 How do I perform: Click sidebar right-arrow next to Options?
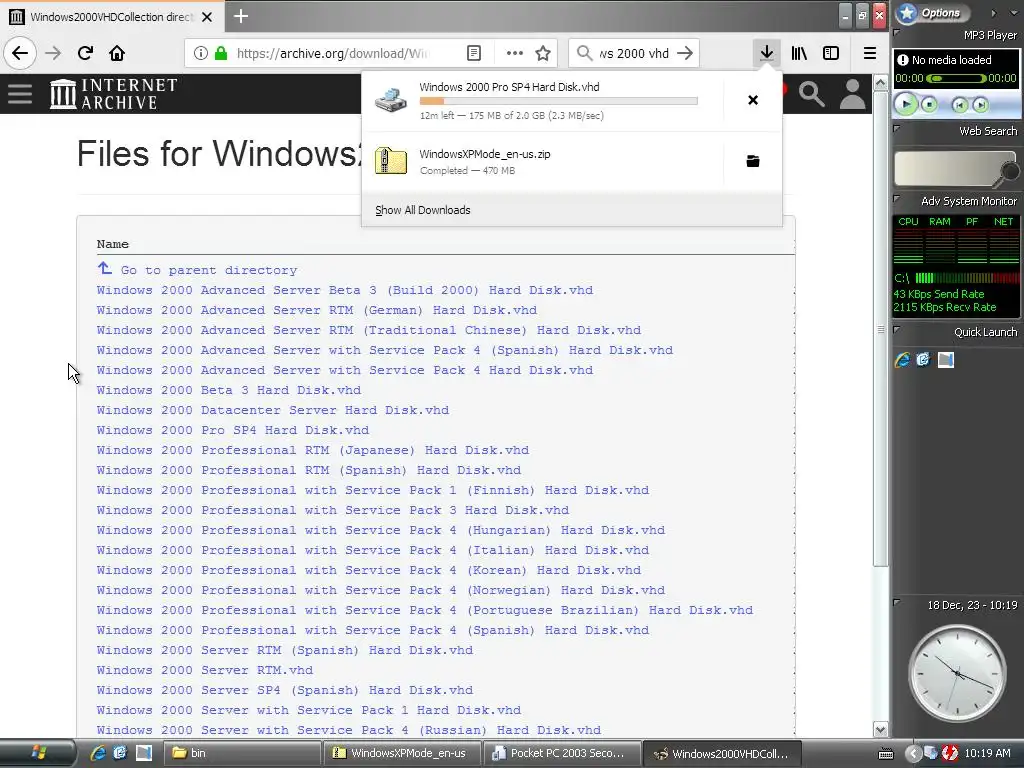coord(993,13)
